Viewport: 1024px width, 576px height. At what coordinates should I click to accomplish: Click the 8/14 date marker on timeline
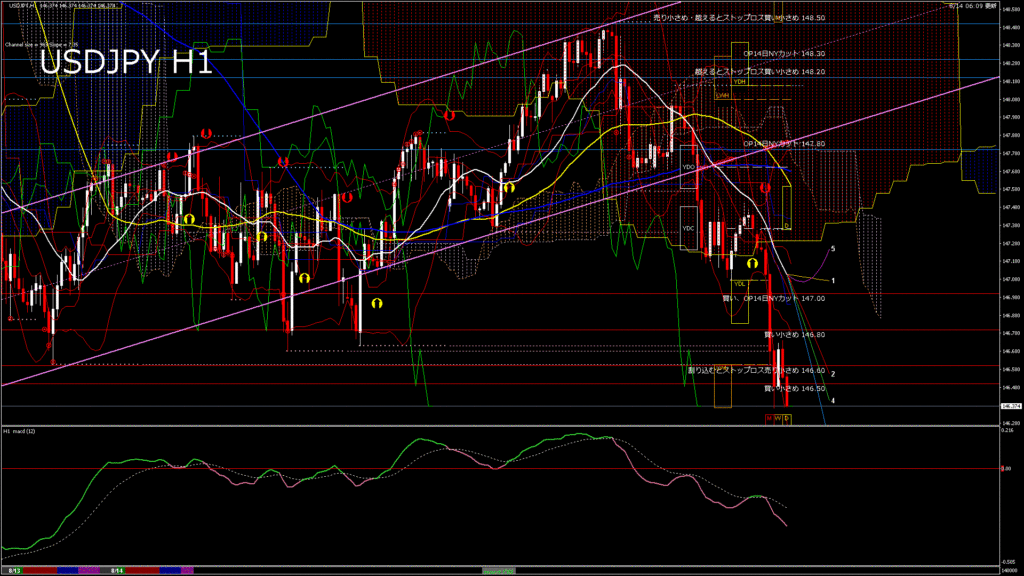pyautogui.click(x=117, y=569)
